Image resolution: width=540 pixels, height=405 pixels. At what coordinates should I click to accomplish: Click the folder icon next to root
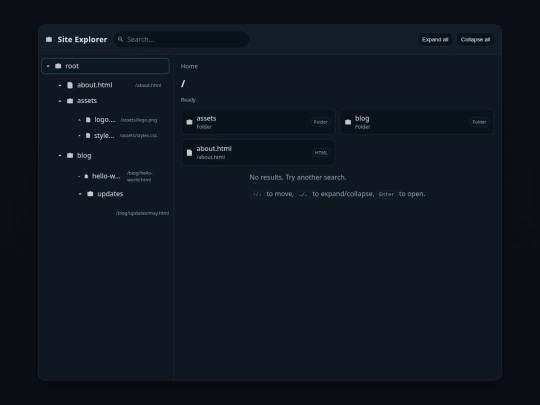pyautogui.click(x=58, y=66)
